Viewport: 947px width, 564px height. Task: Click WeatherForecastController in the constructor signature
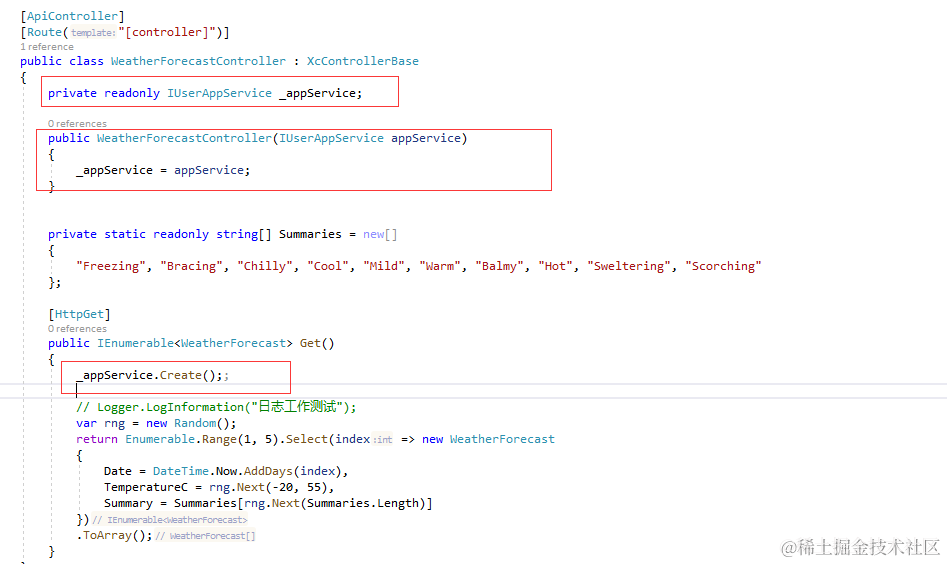[x=184, y=138]
